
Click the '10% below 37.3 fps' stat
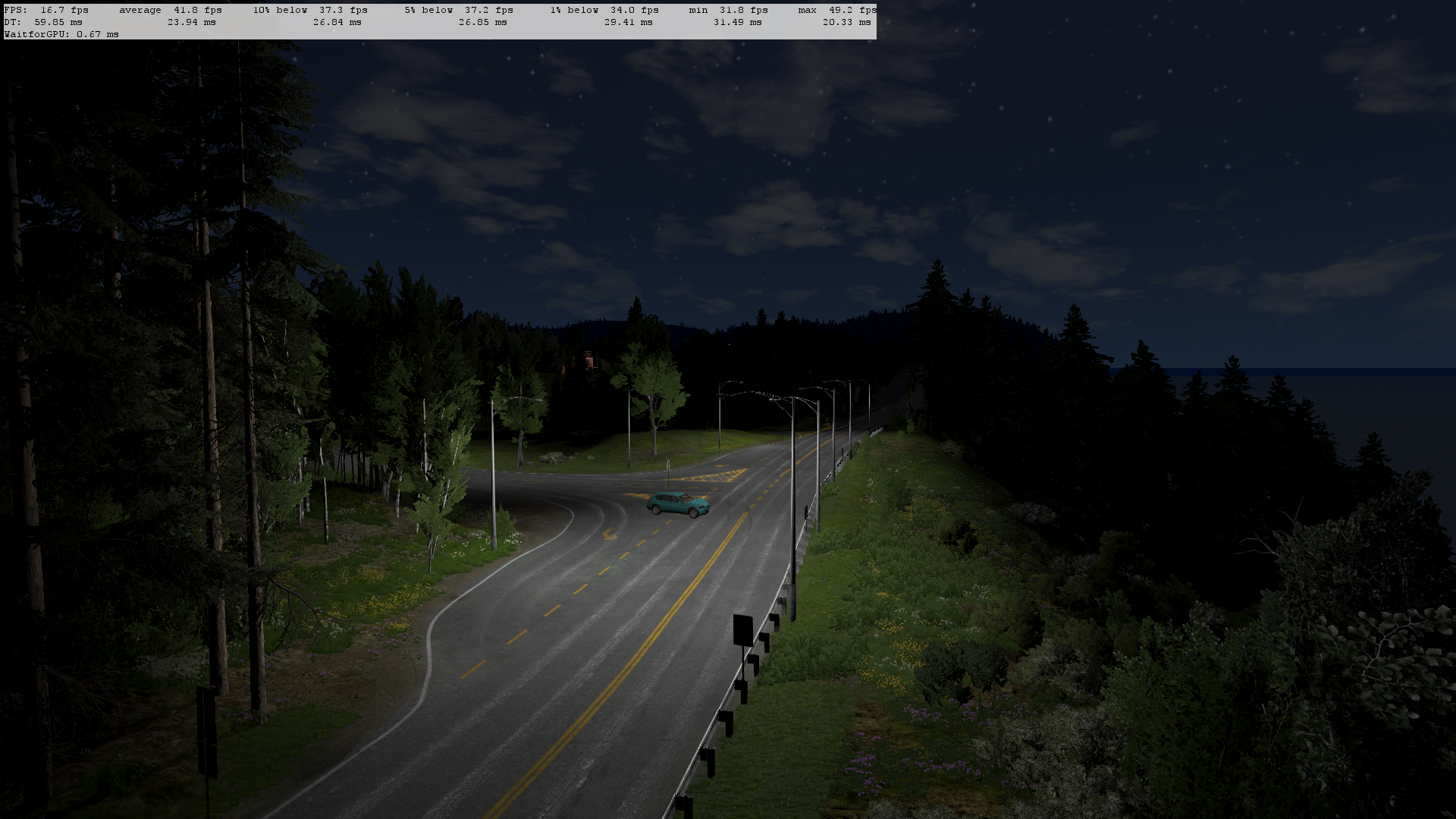[x=310, y=10]
